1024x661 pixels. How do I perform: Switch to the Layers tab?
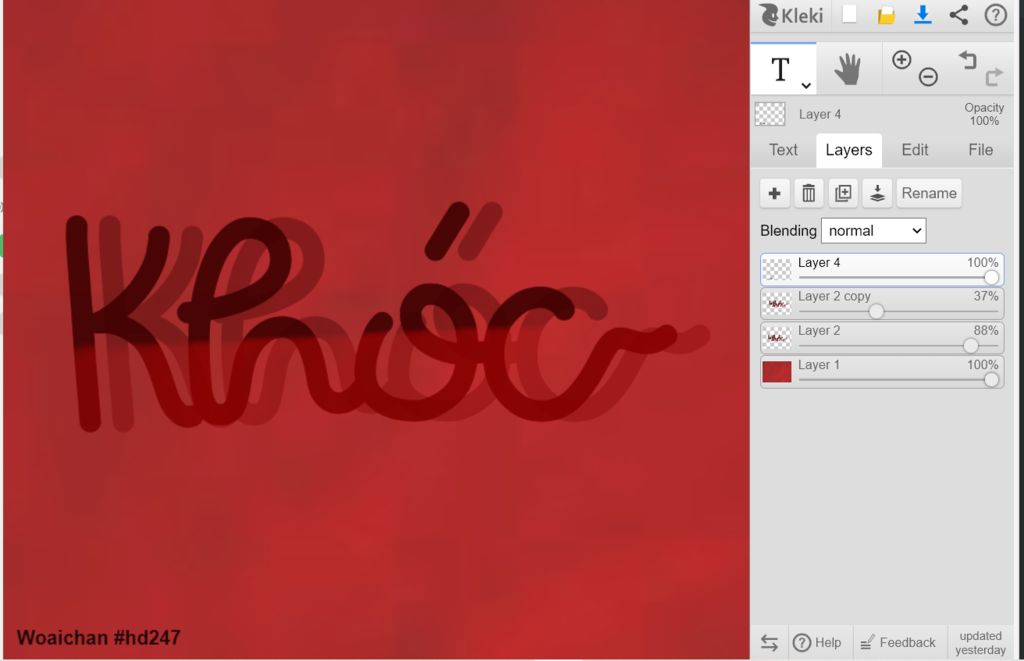click(848, 150)
